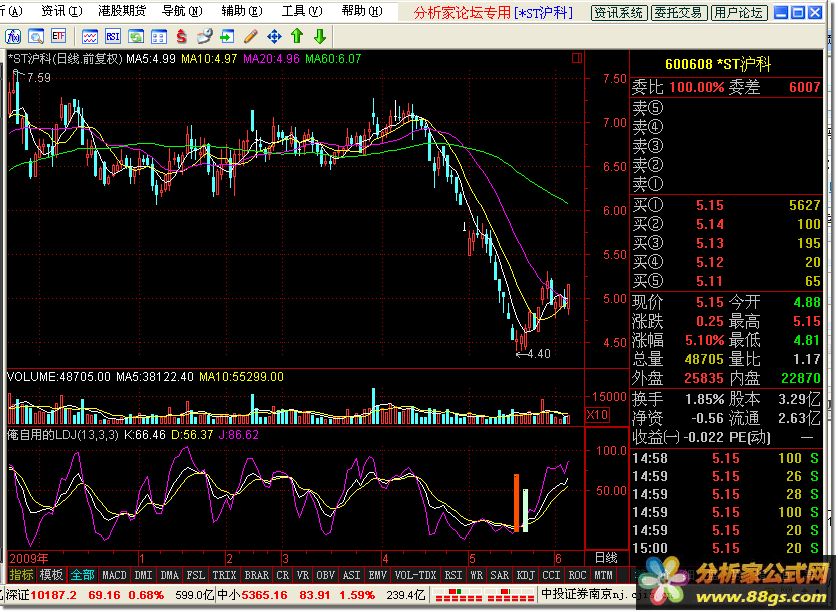Select the 模板 tab
The image size is (838, 612).
(51, 575)
